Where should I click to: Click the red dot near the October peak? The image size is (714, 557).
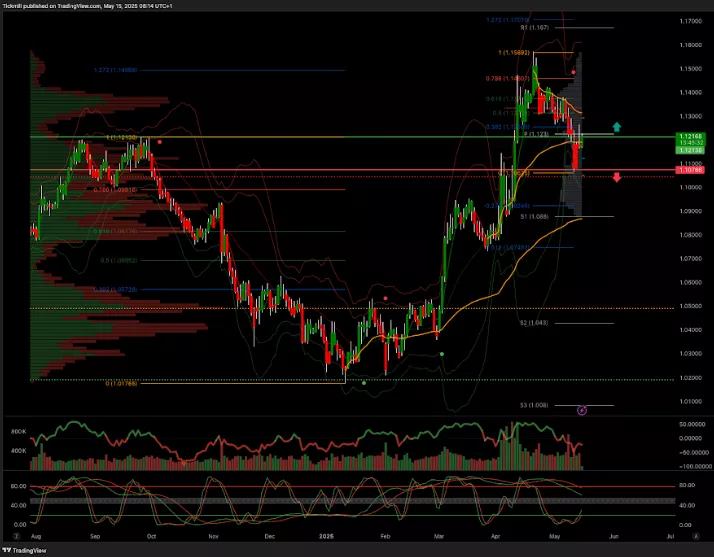click(x=160, y=142)
